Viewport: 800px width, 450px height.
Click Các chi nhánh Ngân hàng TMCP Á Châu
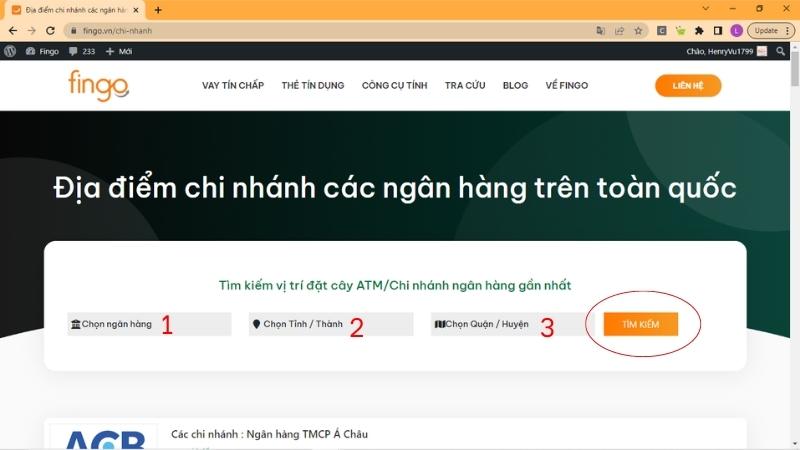point(269,434)
